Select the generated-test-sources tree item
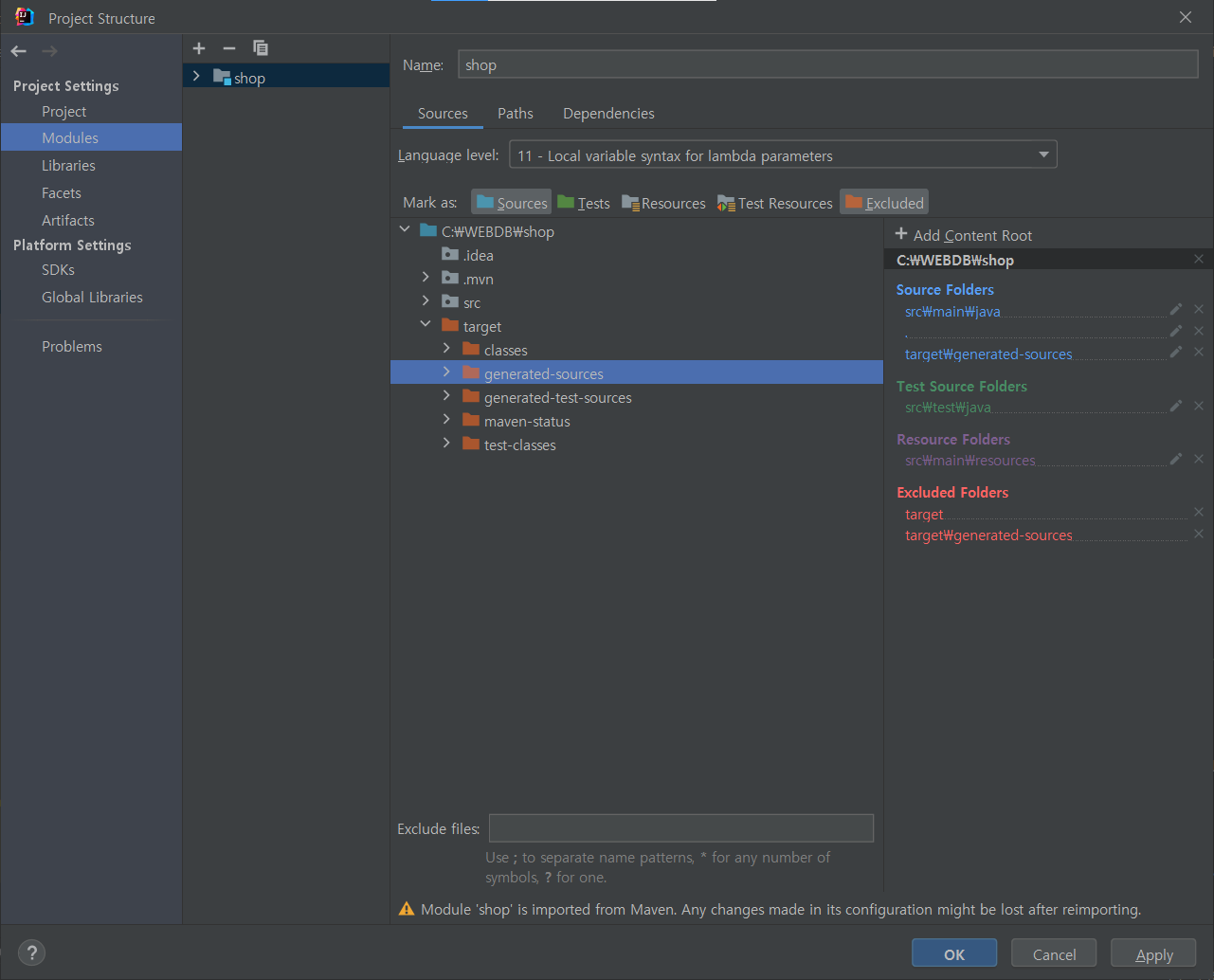 coord(559,397)
